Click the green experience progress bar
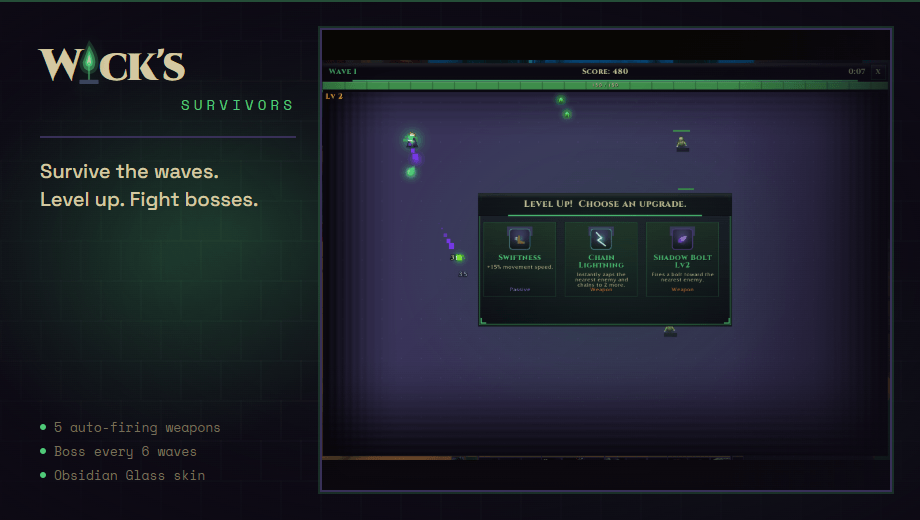The image size is (920, 520). [605, 85]
